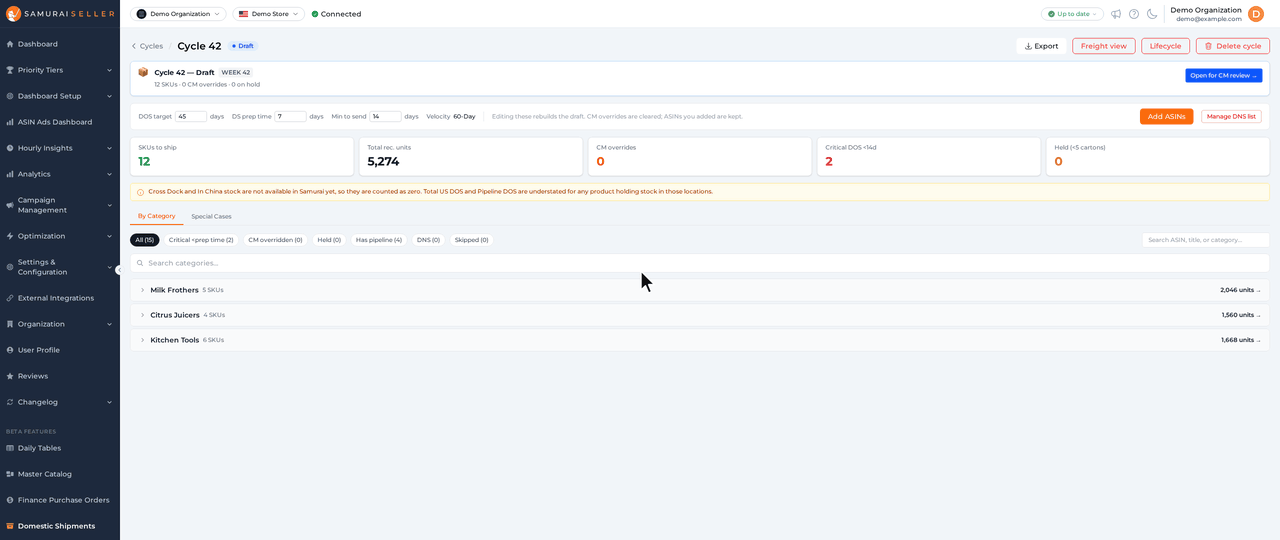Click the WEEK 42 badge

tap(236, 73)
